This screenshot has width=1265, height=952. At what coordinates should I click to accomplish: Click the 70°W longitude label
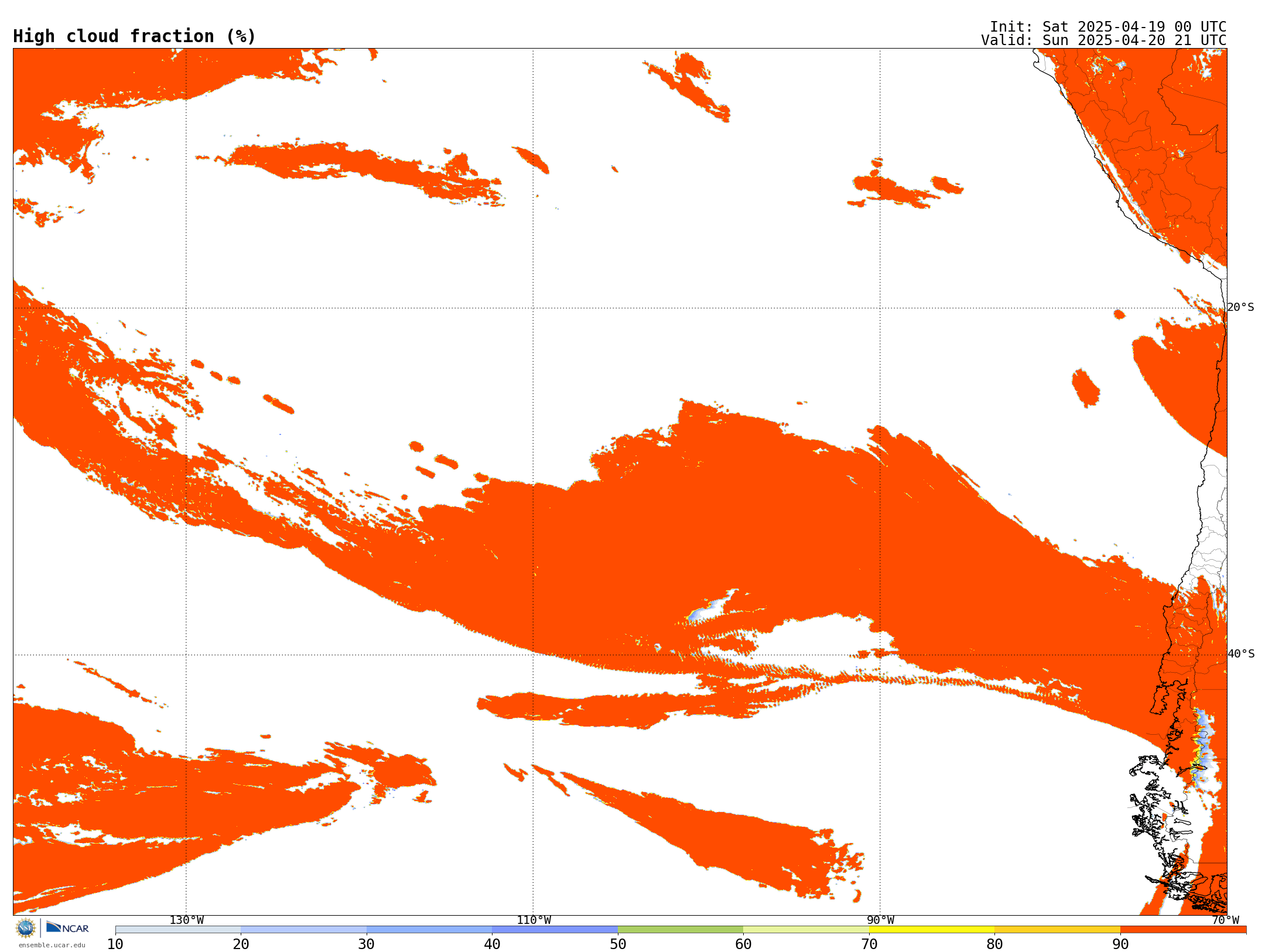click(1225, 920)
